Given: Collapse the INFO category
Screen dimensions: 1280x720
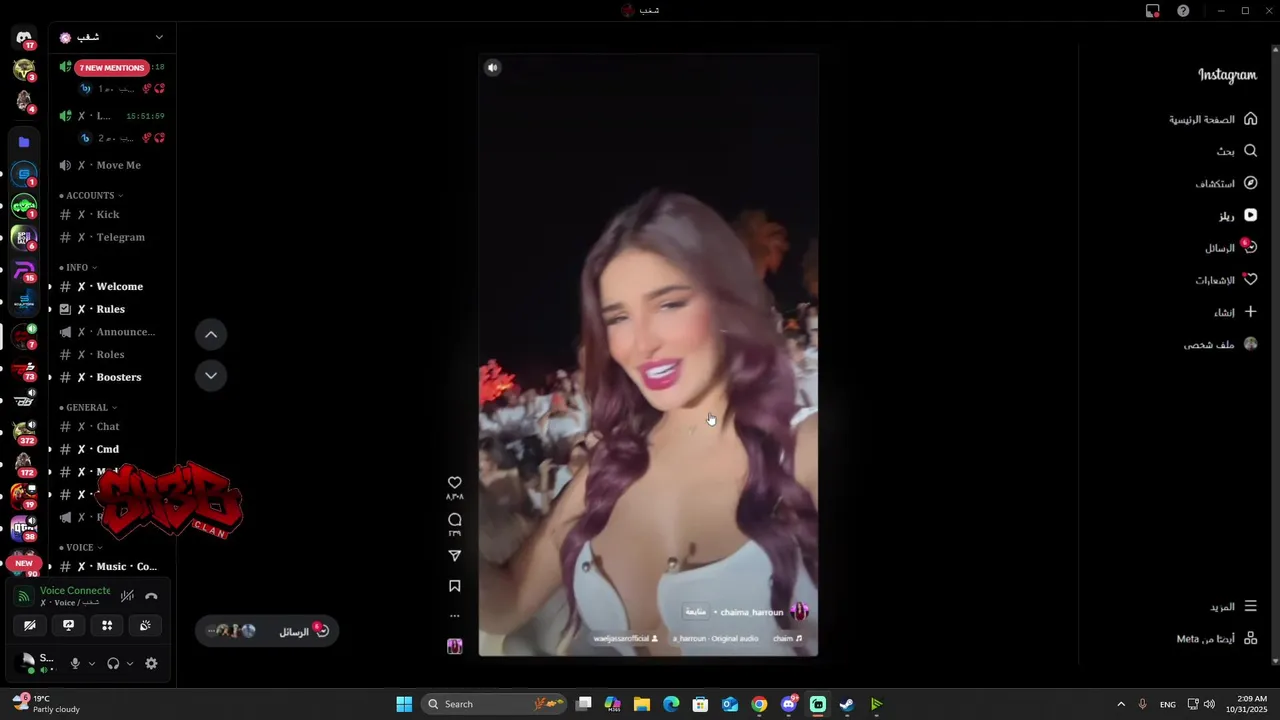Looking at the screenshot, I should click(81, 268).
